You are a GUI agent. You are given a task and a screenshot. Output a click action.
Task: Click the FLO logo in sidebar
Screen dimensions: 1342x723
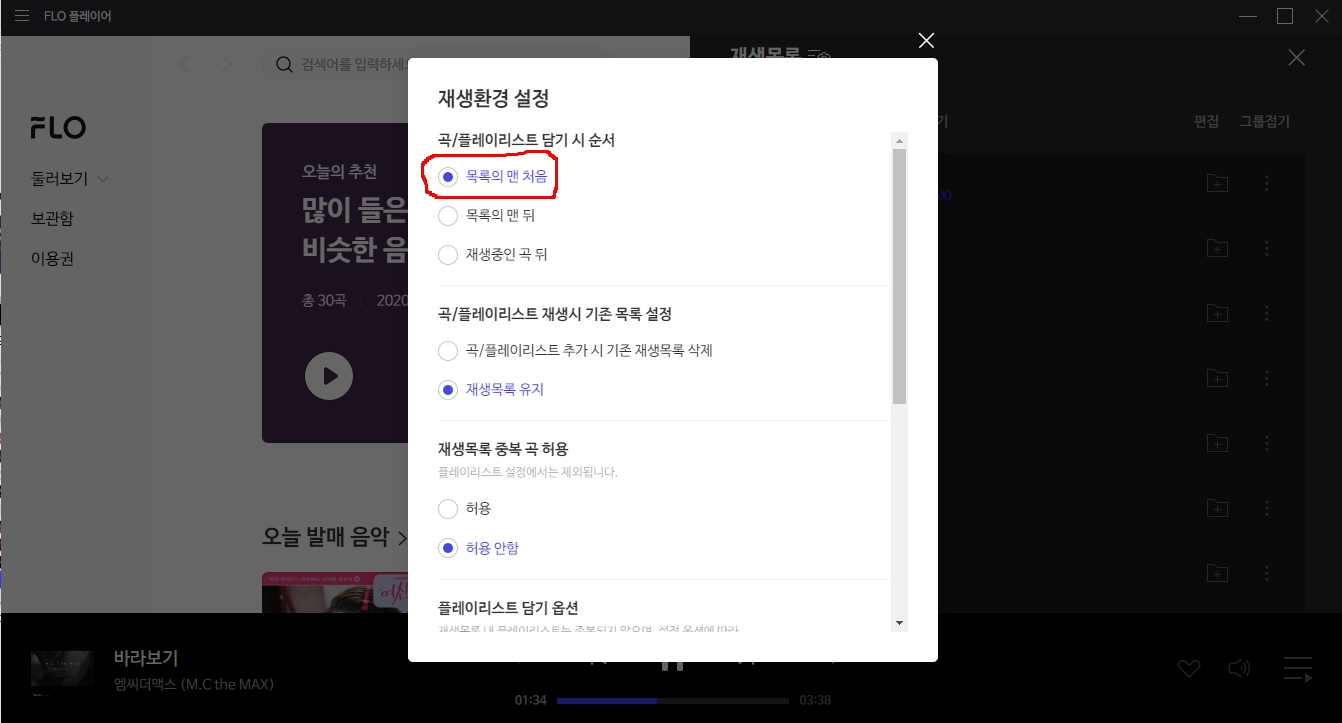coord(58,127)
